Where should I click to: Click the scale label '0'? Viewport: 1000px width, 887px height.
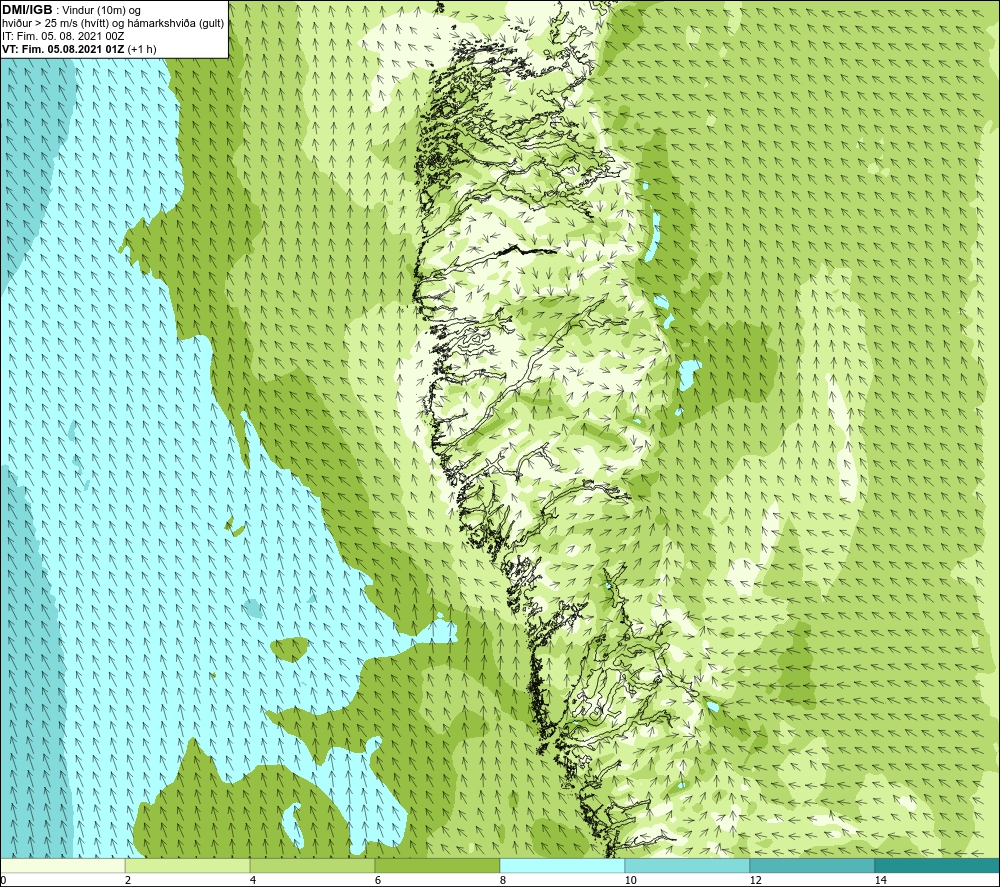click(3, 880)
